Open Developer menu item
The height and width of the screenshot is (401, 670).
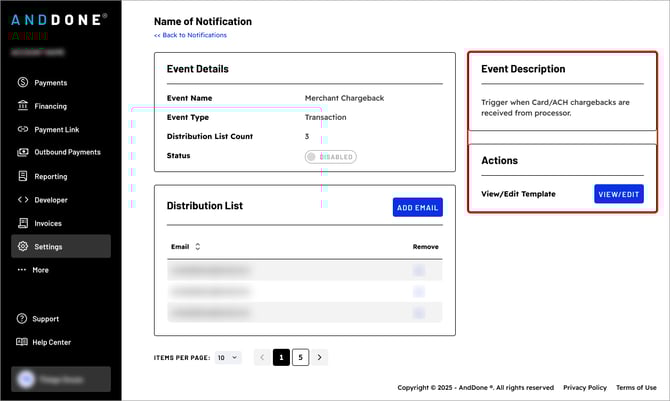point(51,200)
